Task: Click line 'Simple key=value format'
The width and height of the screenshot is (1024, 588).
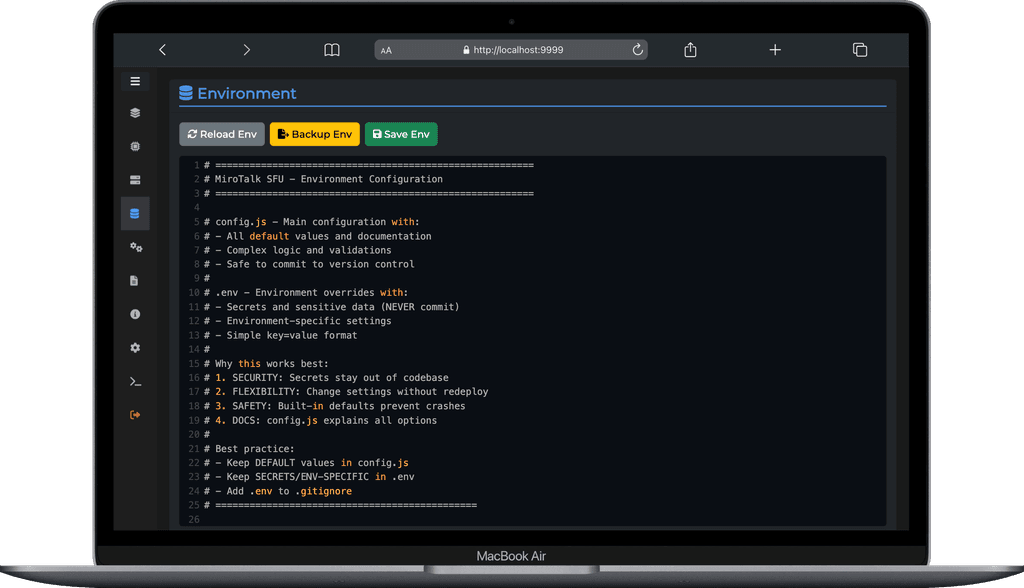Action: [292, 335]
